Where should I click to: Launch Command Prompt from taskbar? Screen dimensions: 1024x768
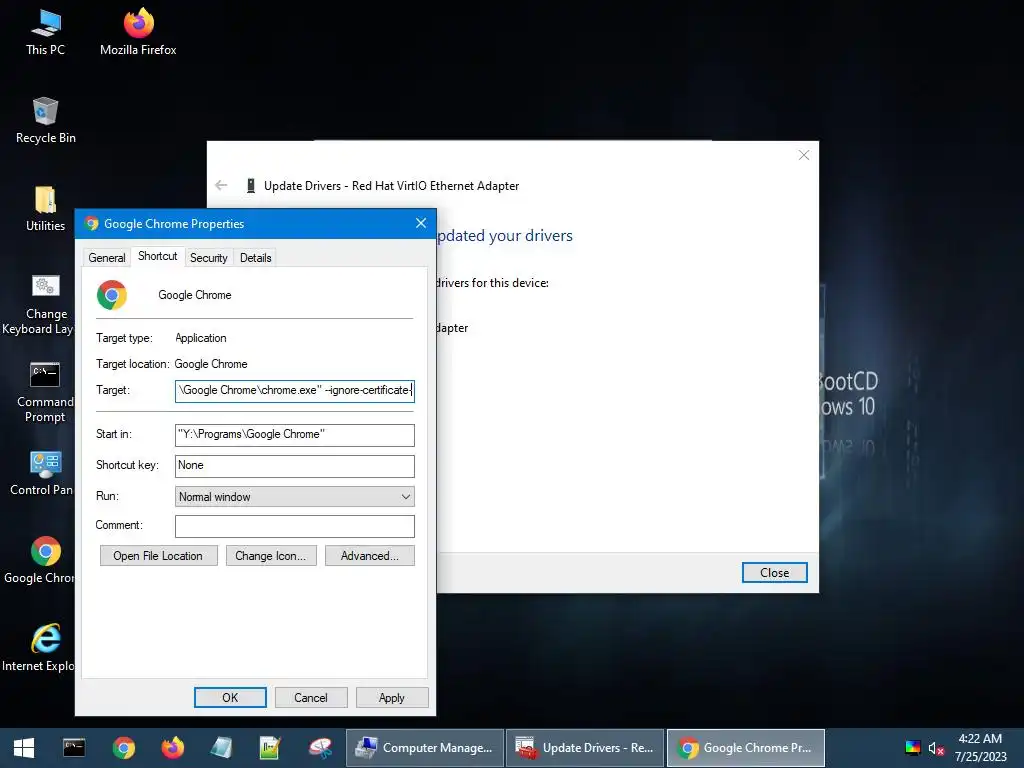tap(74, 748)
